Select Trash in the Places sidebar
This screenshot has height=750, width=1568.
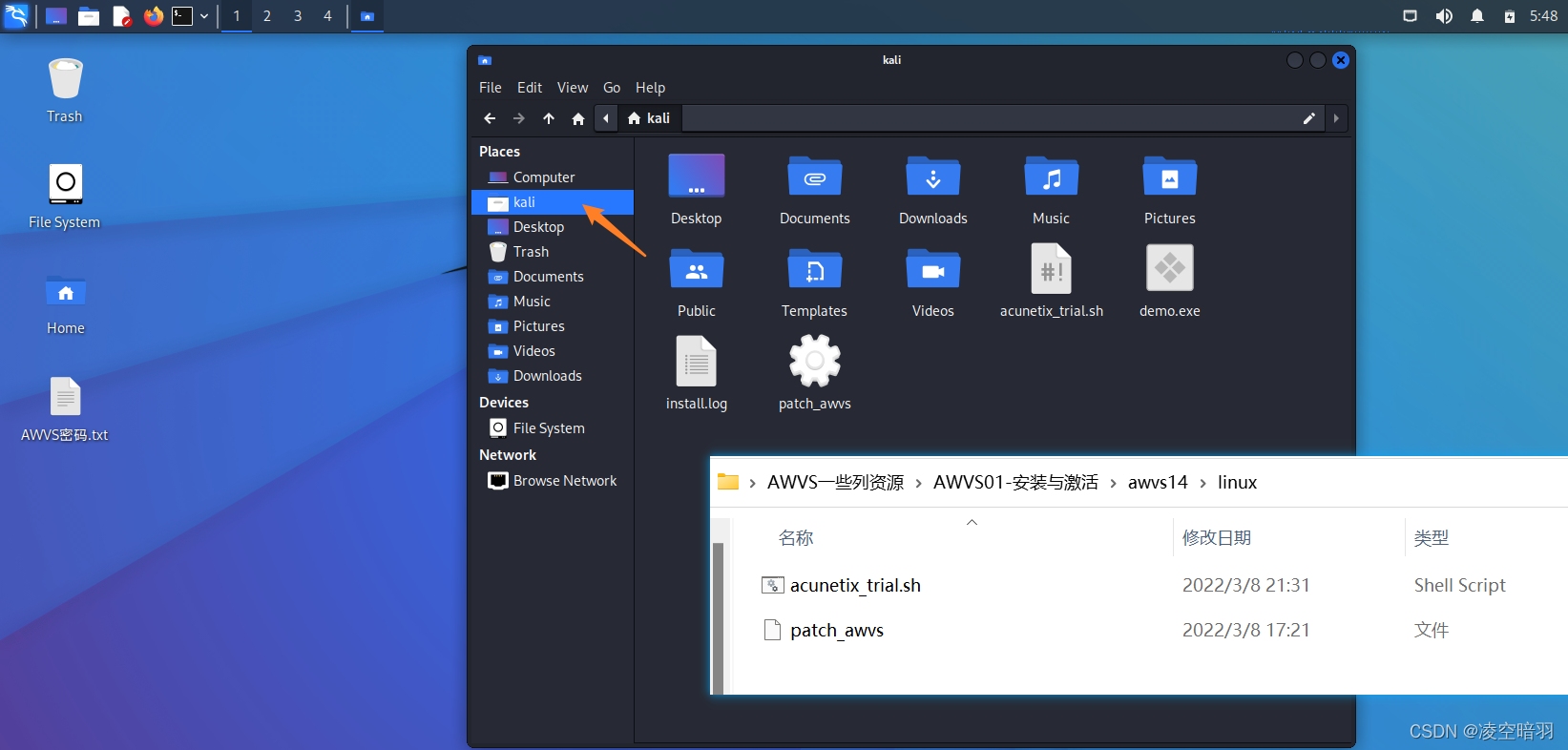pos(553,252)
